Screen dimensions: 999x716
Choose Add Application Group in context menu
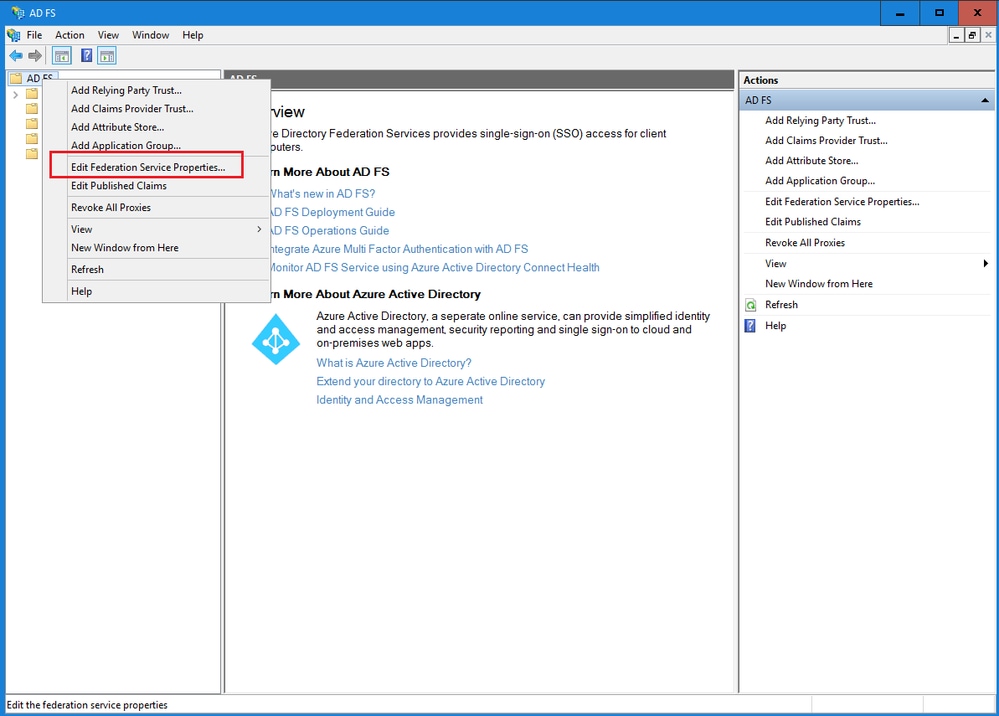click(x=156, y=145)
